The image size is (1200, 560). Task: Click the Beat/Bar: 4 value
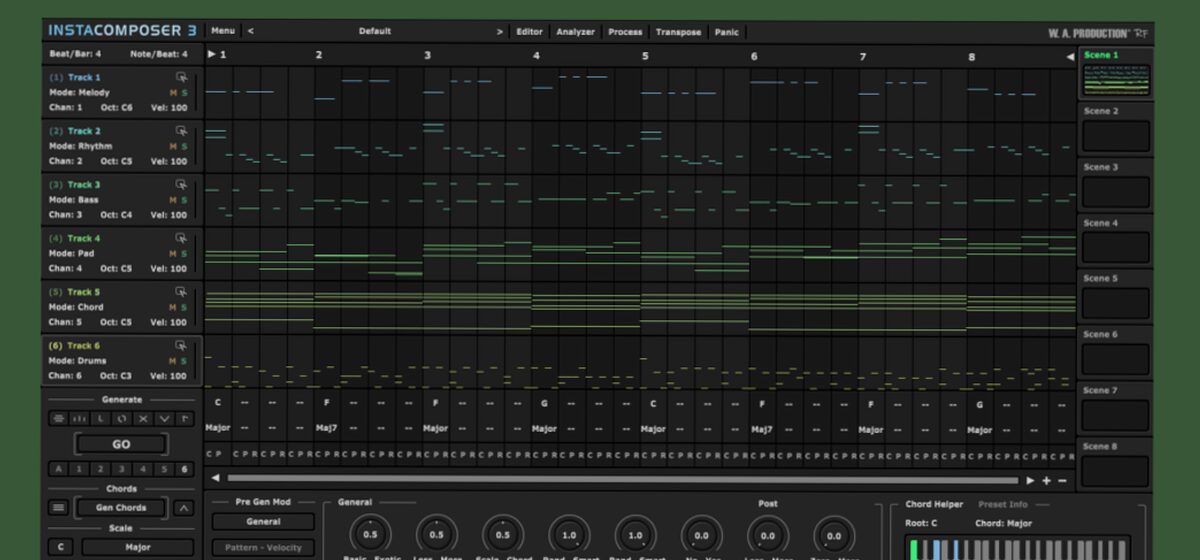tap(75, 54)
